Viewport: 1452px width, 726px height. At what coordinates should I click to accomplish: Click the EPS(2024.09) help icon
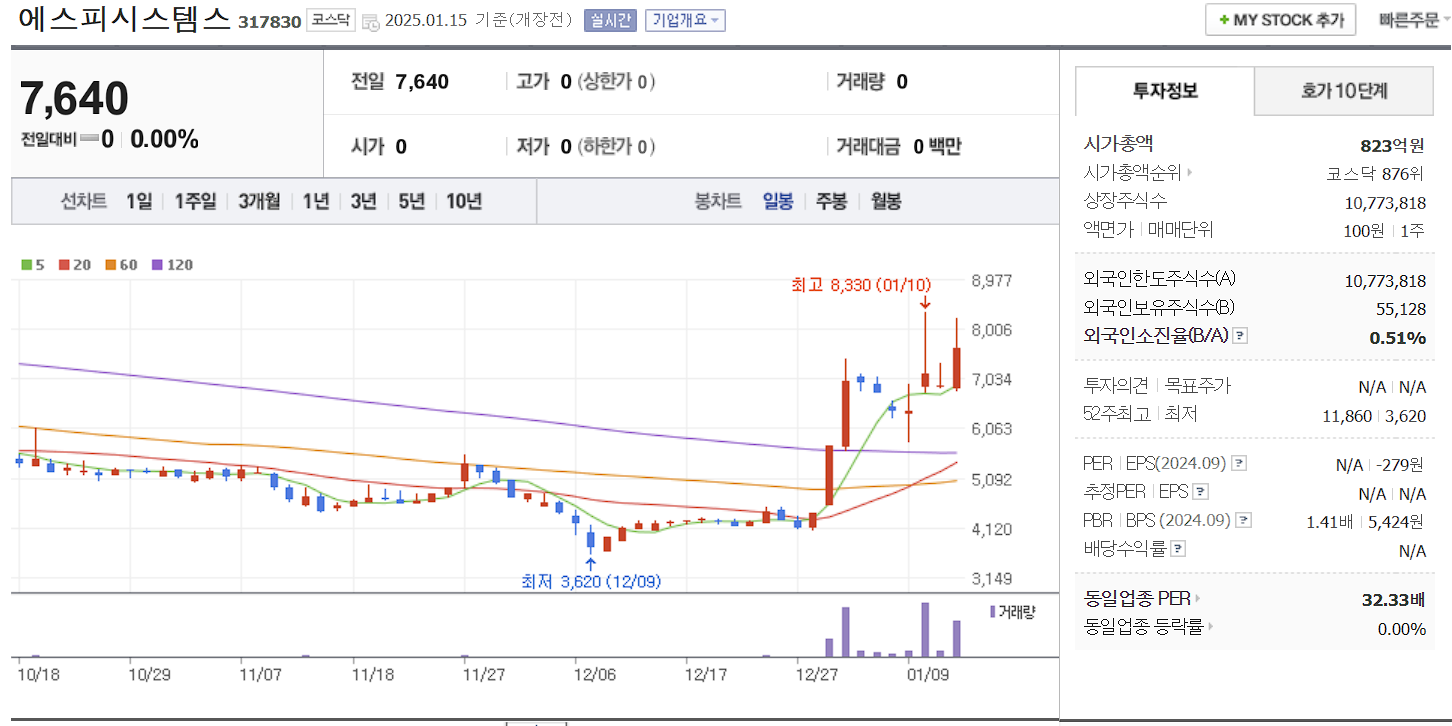pos(1238,463)
